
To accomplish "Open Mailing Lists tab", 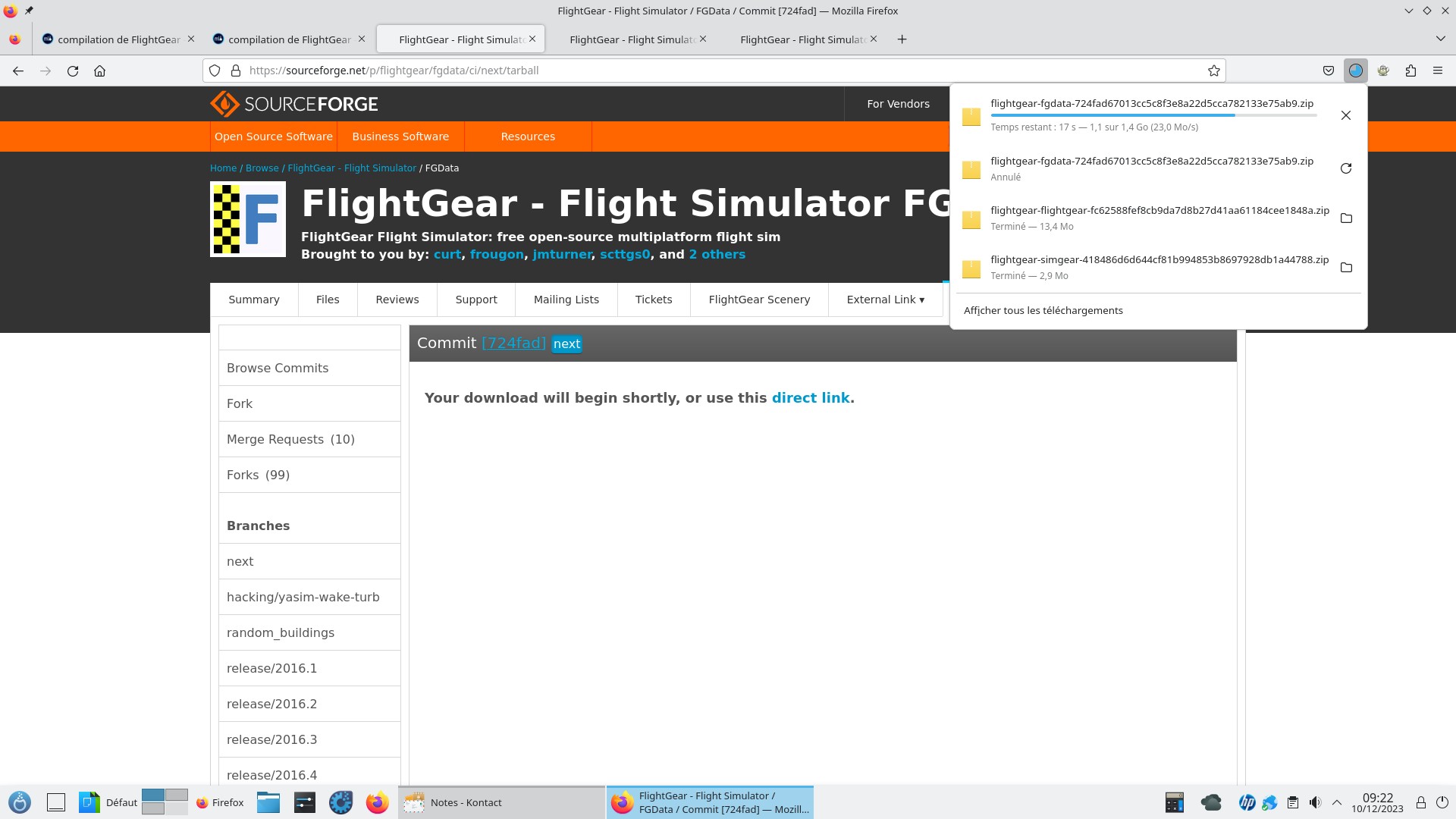I will pos(566,300).
